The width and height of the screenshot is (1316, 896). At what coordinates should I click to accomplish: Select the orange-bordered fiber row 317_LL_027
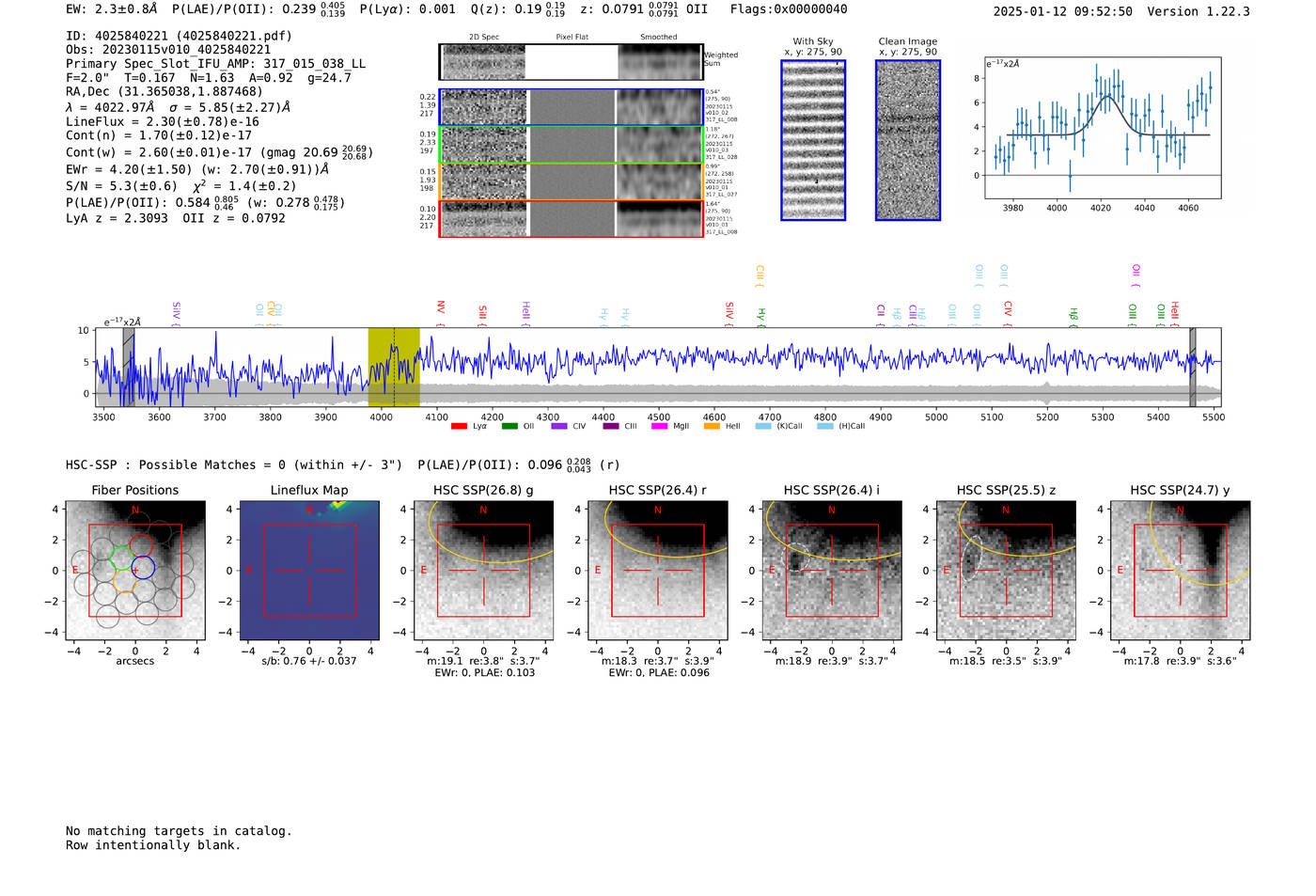click(x=572, y=181)
